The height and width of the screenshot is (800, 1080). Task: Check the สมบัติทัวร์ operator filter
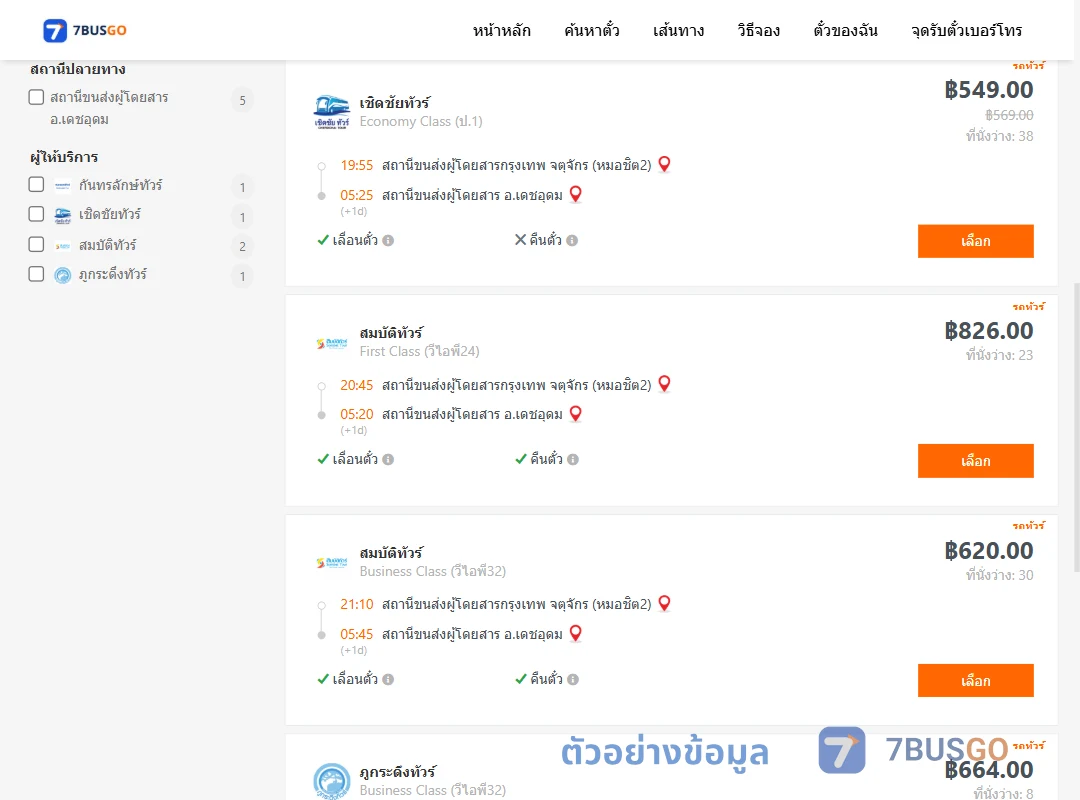(x=37, y=245)
